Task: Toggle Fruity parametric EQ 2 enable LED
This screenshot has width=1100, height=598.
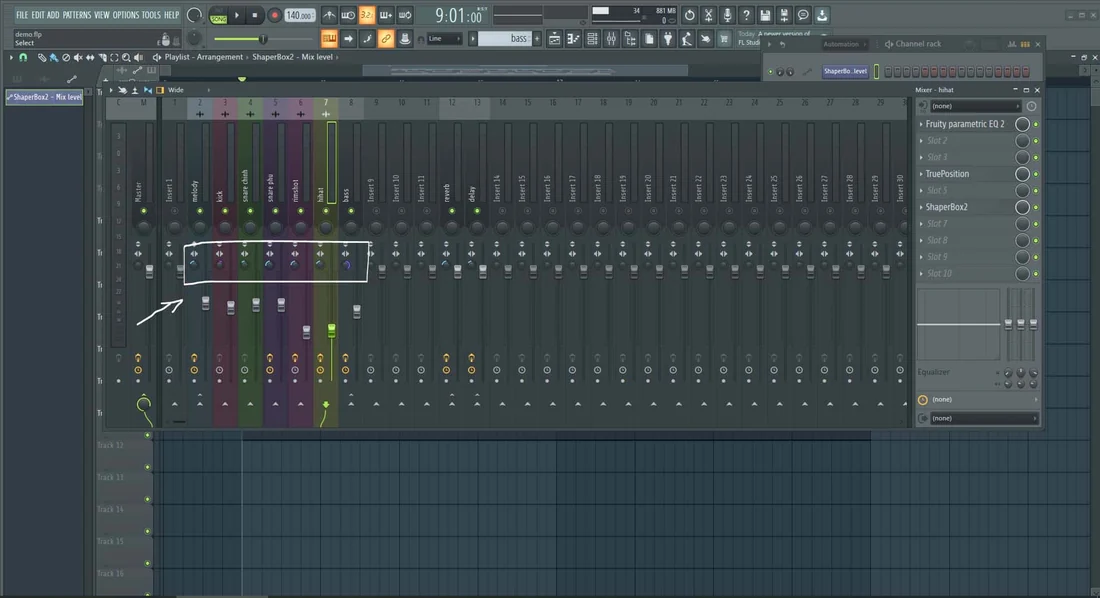Action: 1035,124
